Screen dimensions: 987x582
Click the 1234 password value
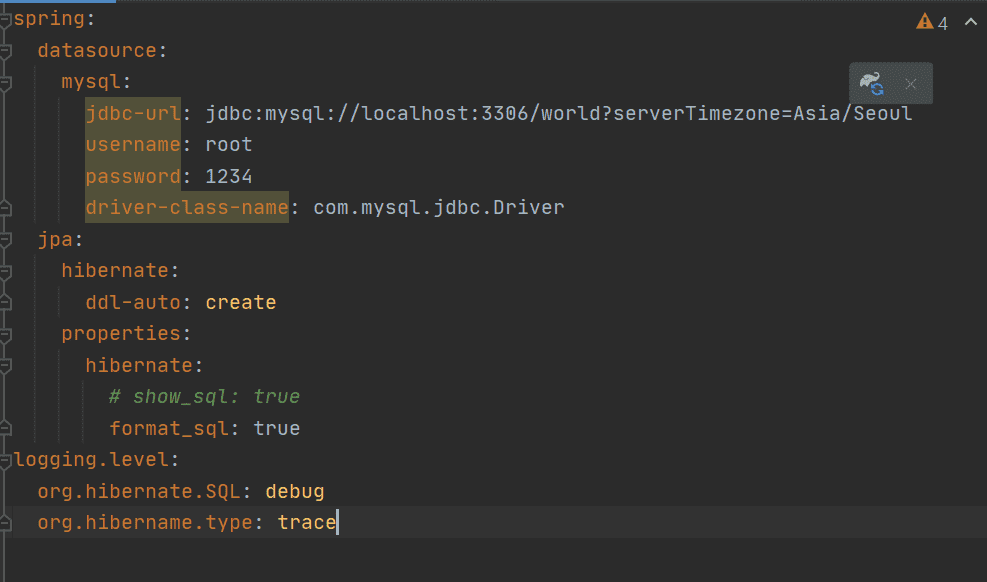click(228, 176)
